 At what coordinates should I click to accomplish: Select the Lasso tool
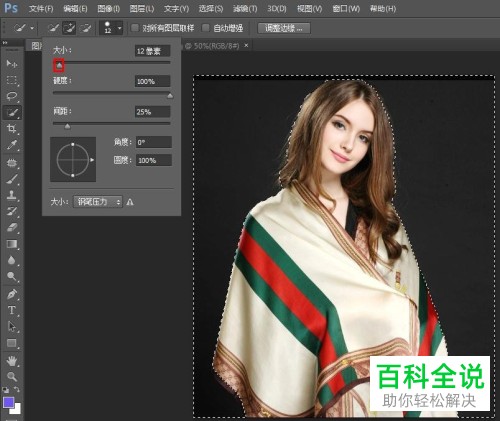(12, 96)
